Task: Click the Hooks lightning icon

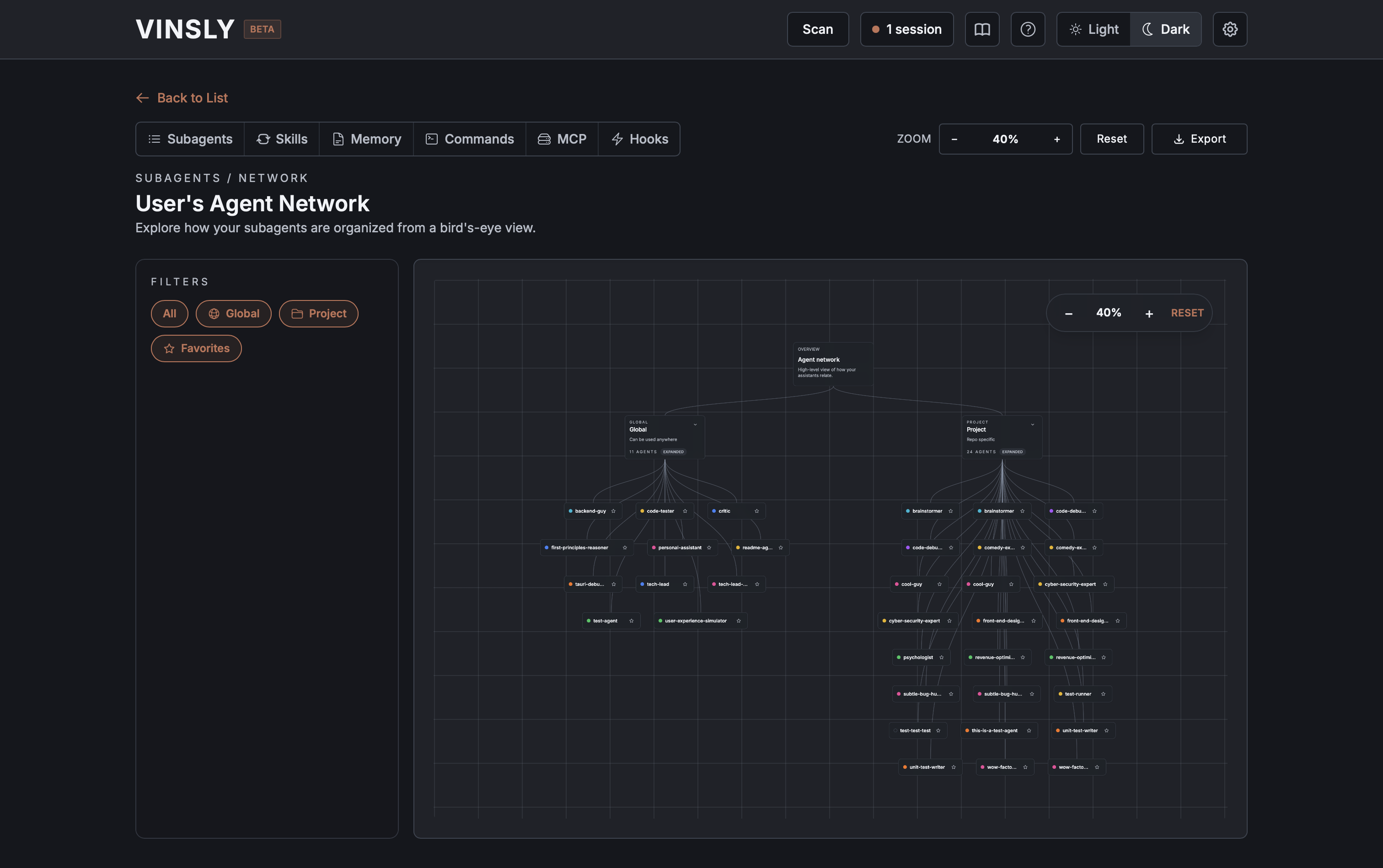Action: point(616,139)
